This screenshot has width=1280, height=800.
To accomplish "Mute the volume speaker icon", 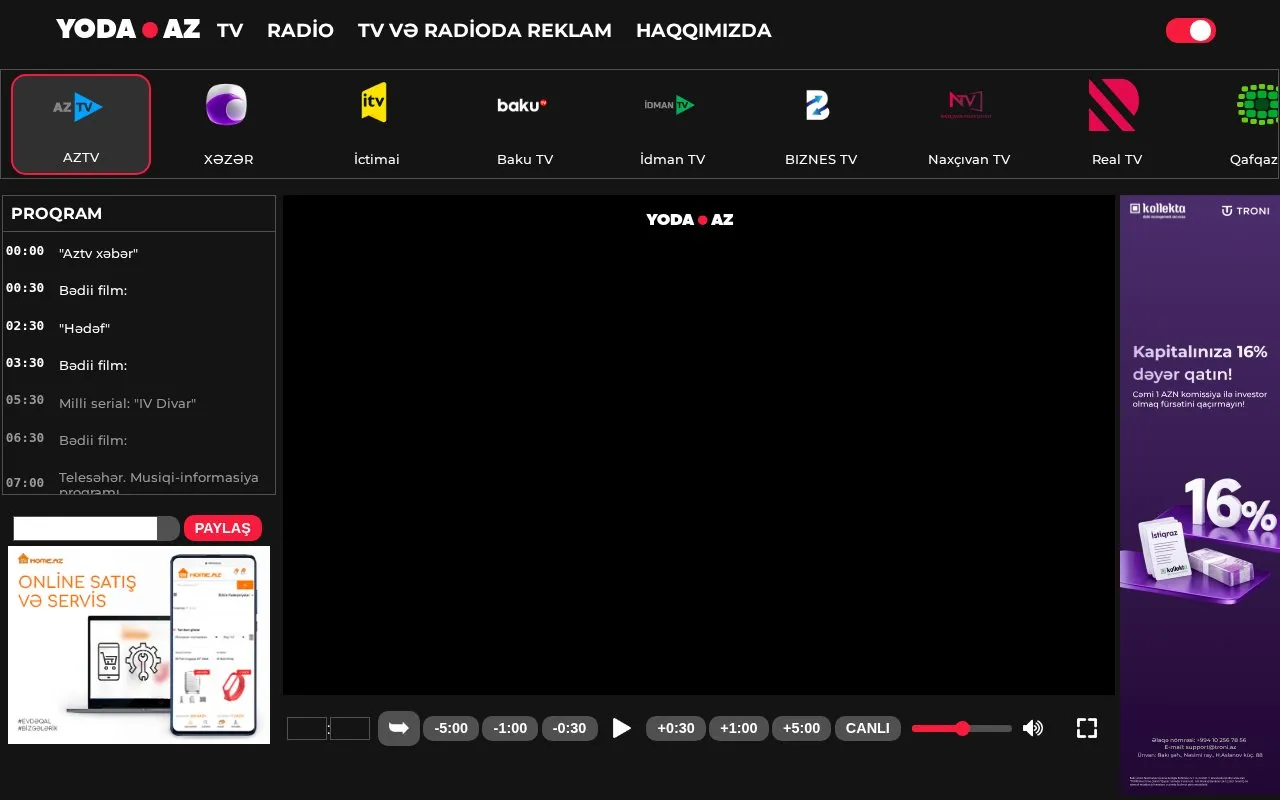I will point(1033,728).
